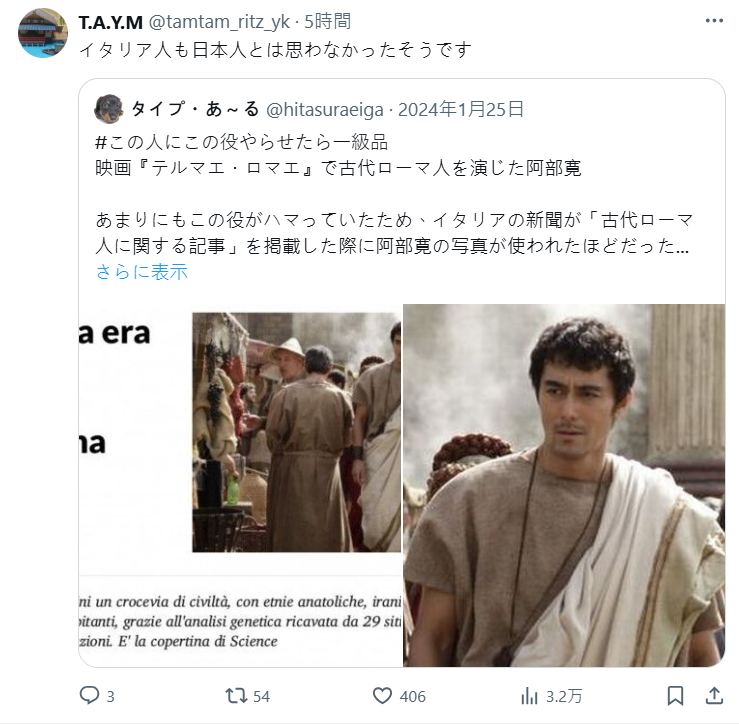The image size is (739, 725).
Task: Like the tweet with the heart icon
Action: 382,696
